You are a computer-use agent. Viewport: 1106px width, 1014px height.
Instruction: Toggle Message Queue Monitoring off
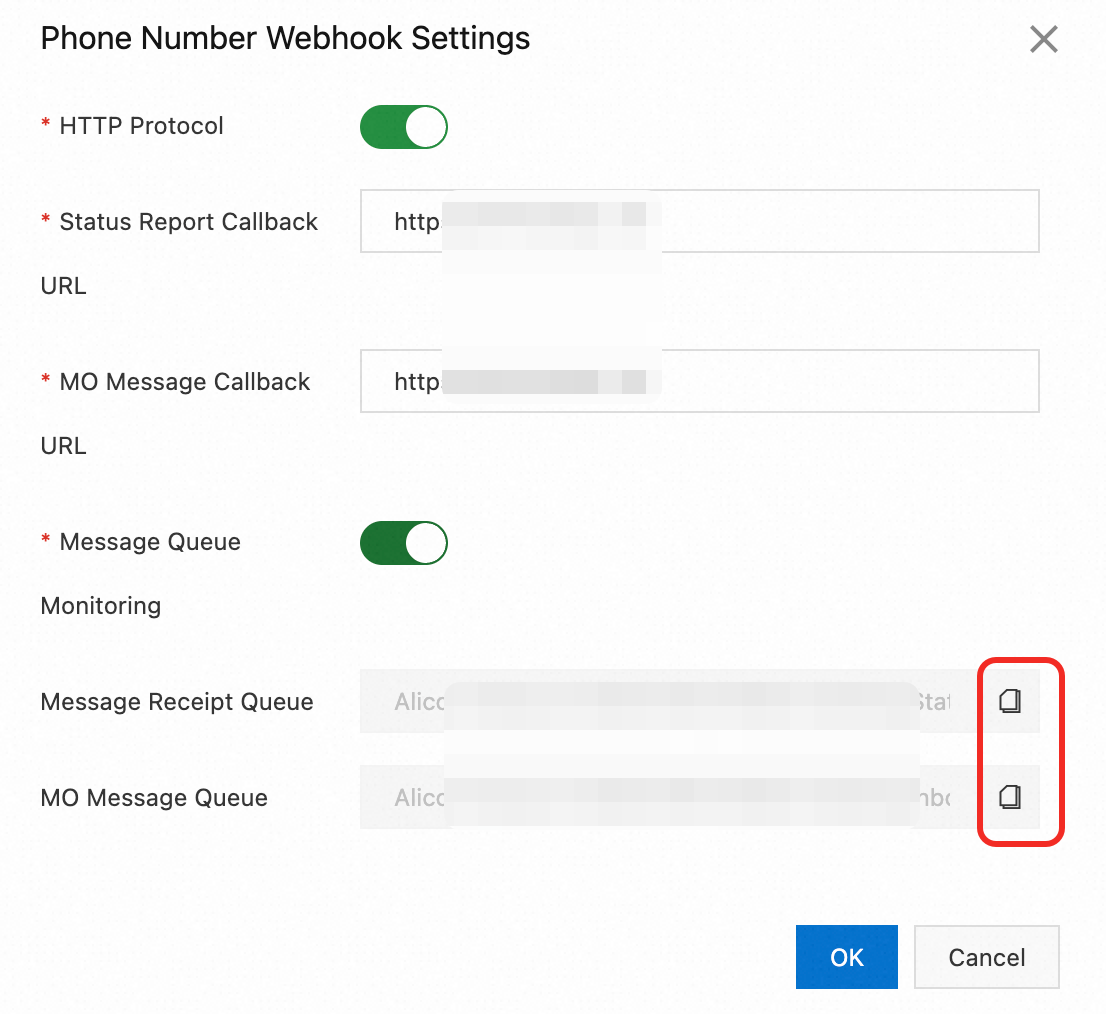pyautogui.click(x=403, y=543)
